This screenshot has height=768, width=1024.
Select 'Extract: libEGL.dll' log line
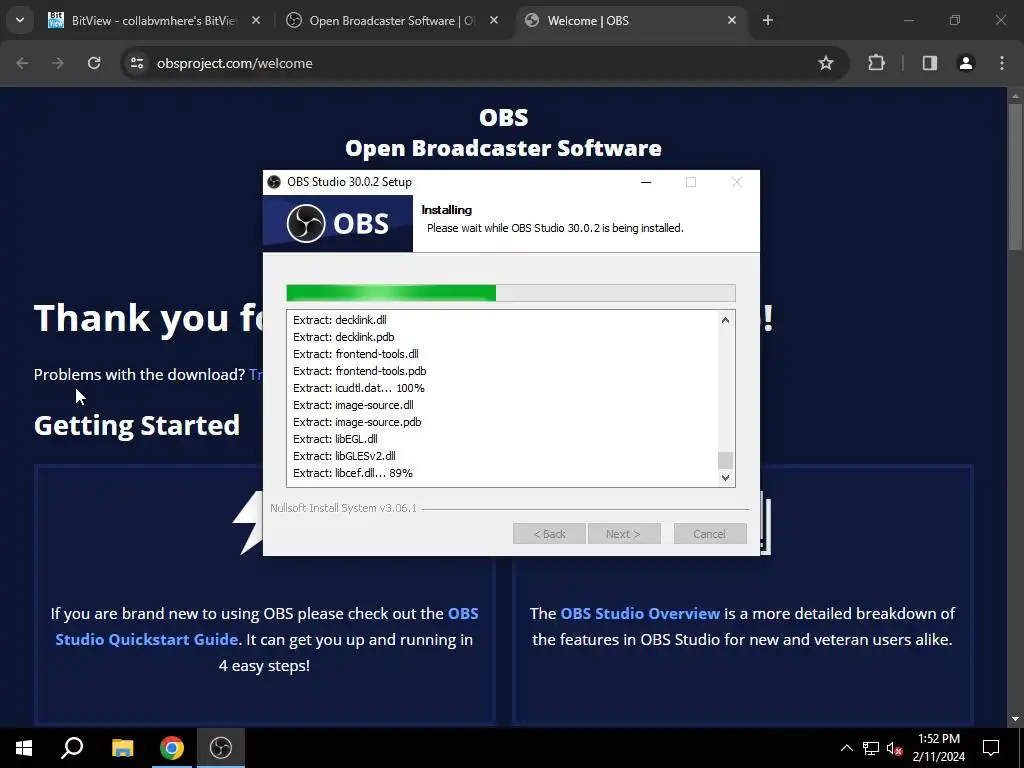[335, 439]
